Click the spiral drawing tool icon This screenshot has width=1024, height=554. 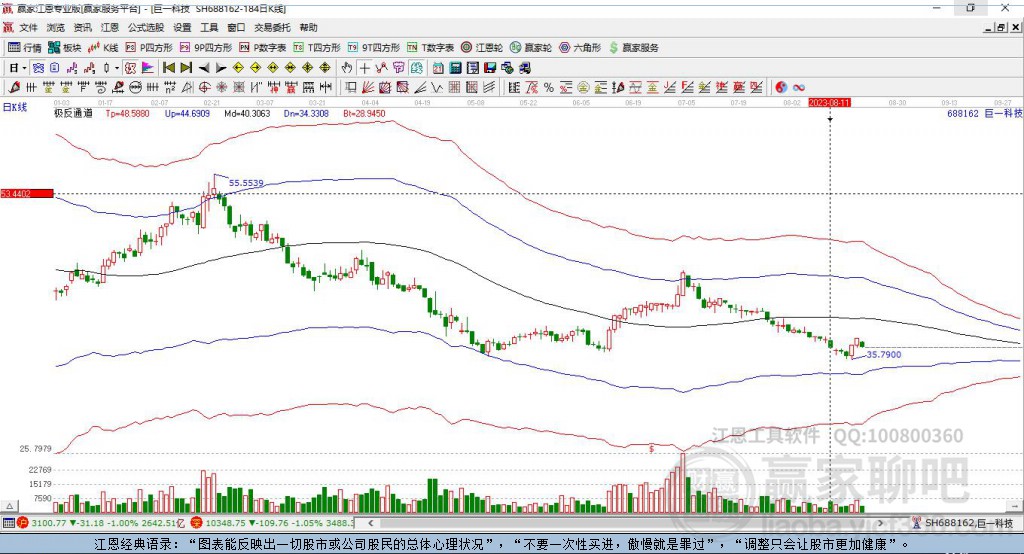pos(101,87)
